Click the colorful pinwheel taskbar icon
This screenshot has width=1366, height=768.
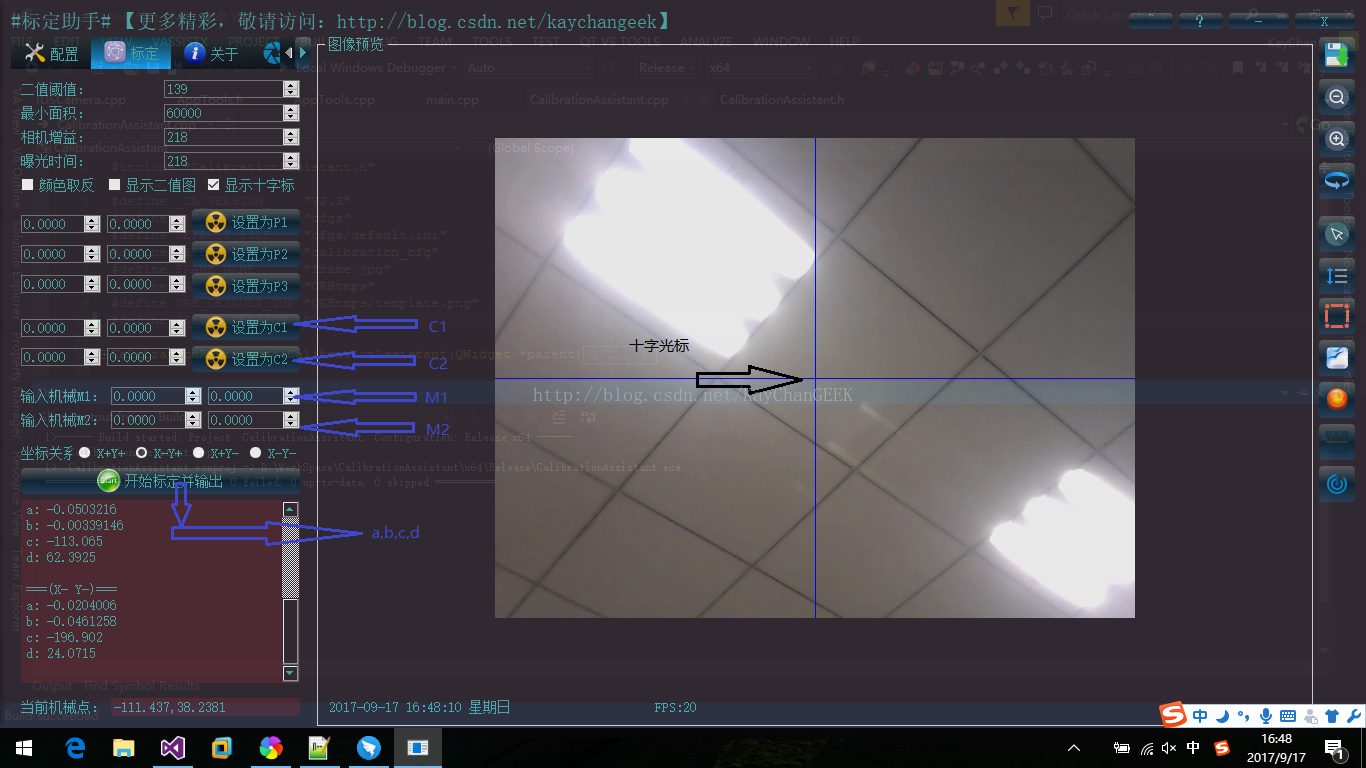click(x=271, y=747)
